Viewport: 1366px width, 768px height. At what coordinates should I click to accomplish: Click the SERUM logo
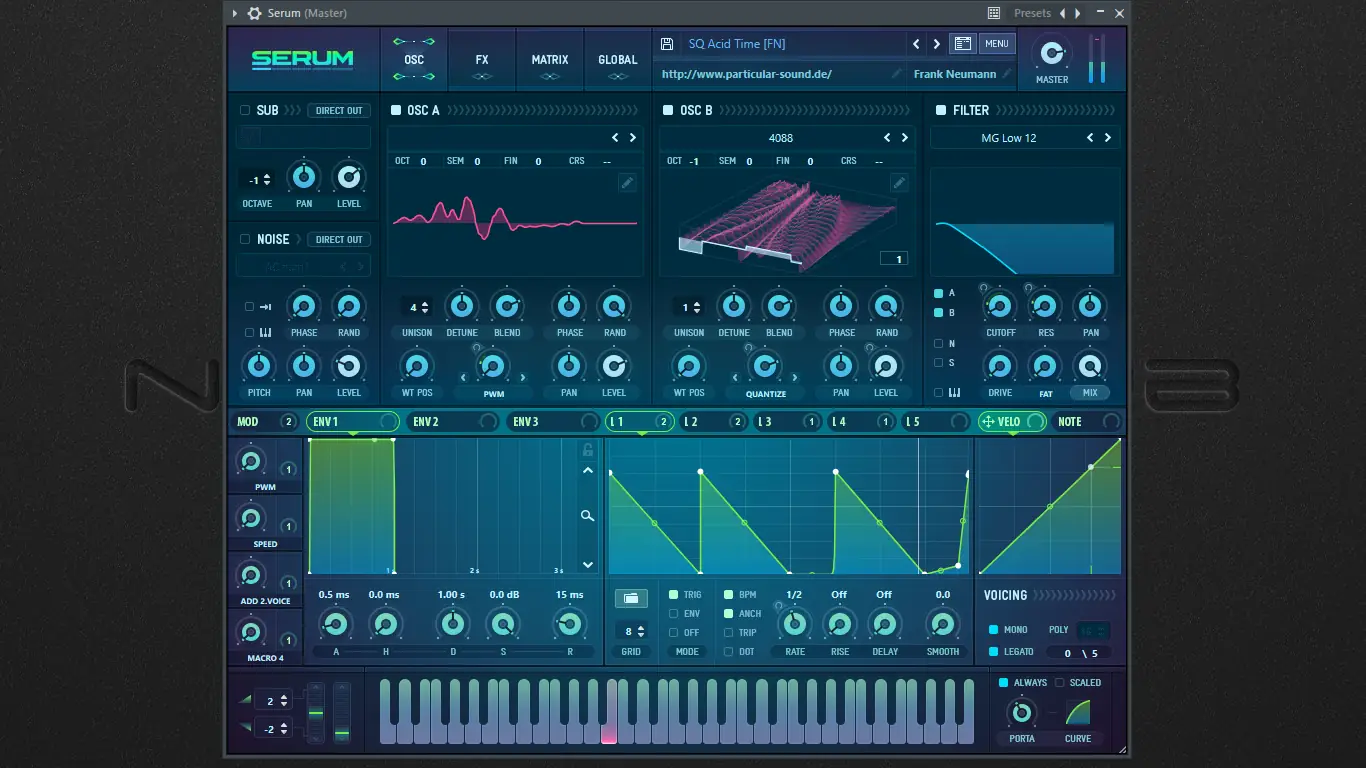point(302,59)
